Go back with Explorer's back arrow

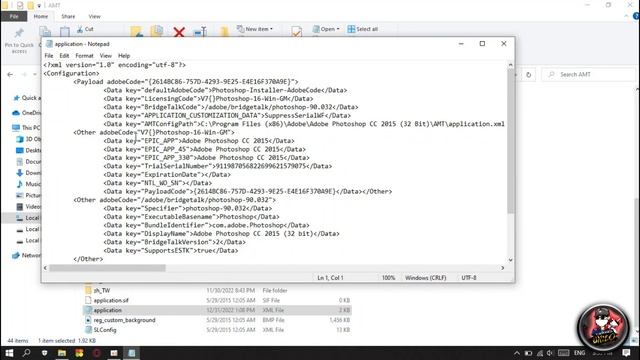click(x=10, y=74)
